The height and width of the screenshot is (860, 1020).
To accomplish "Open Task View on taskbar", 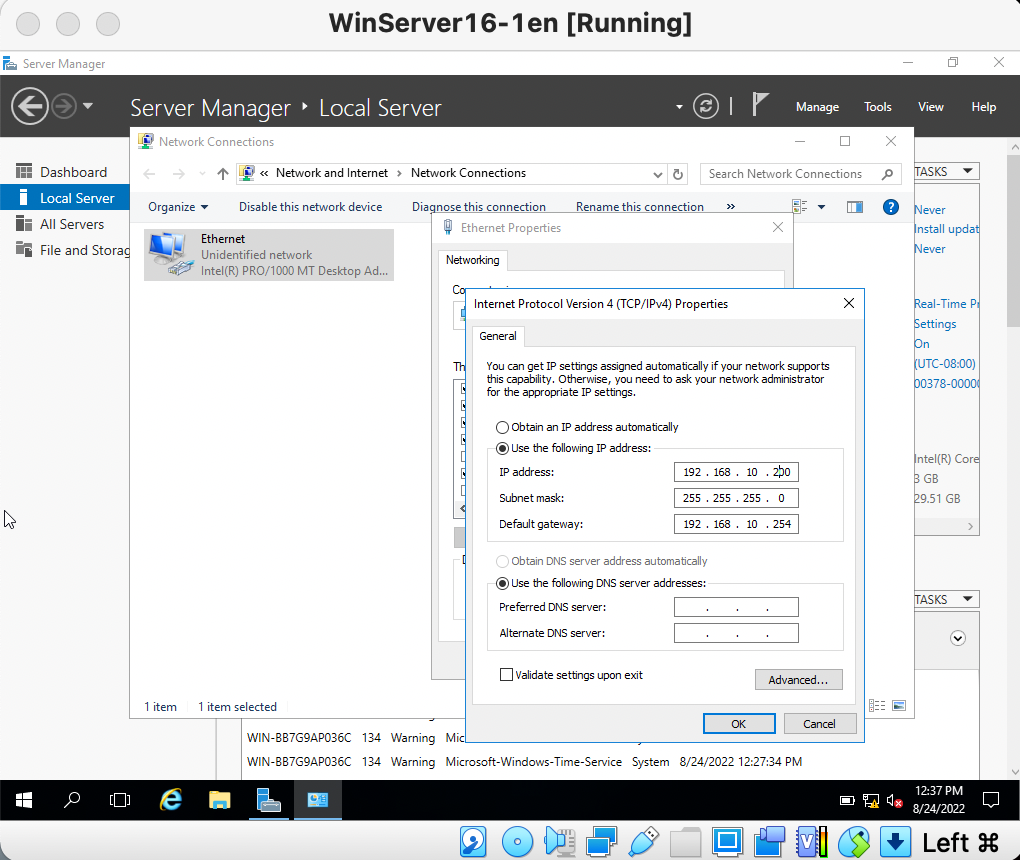I will click(120, 800).
